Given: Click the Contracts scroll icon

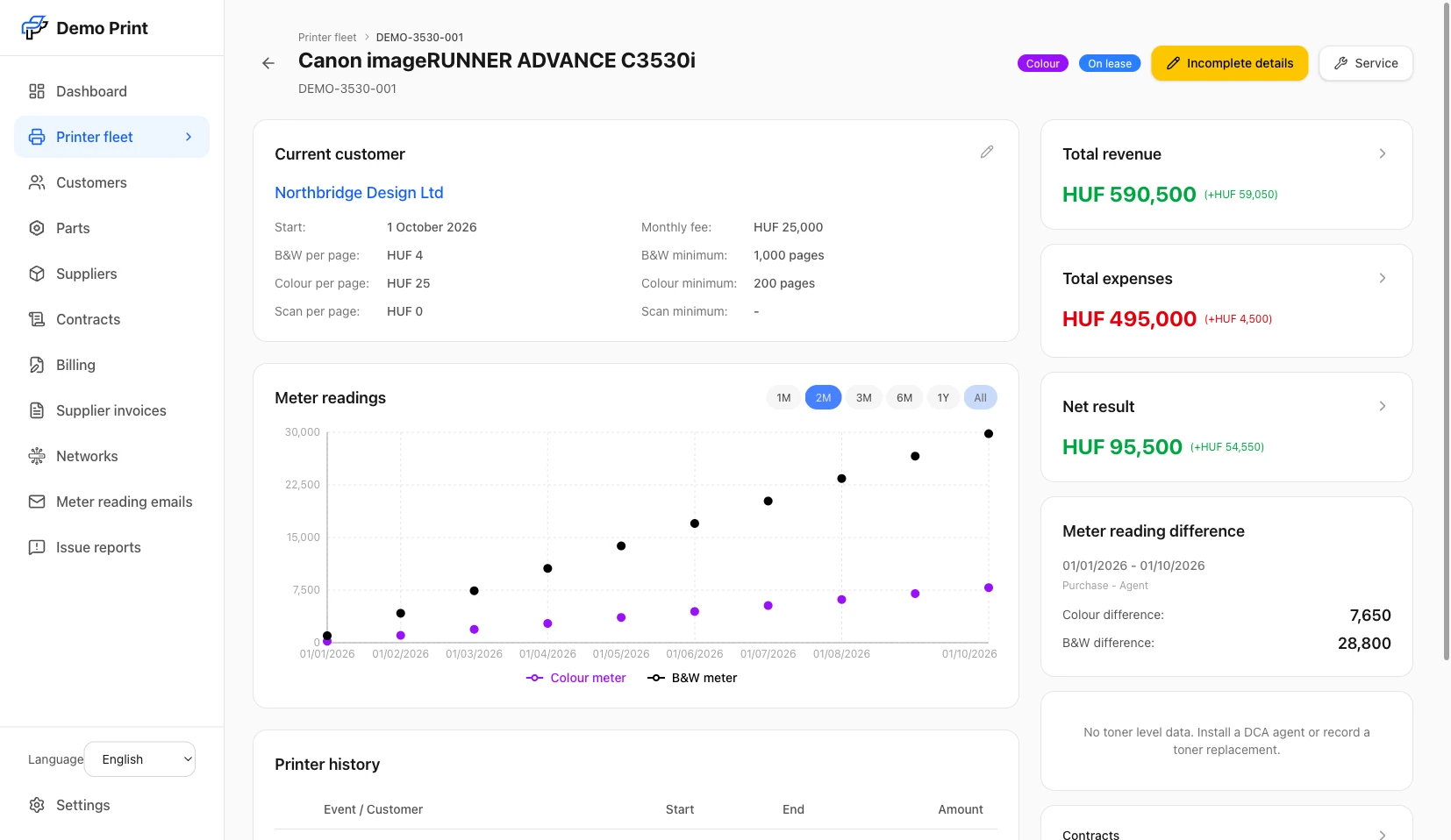Looking at the screenshot, I should [37, 319].
